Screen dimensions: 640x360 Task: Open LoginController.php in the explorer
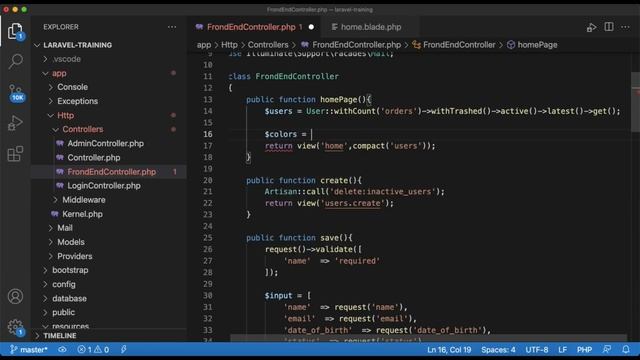[104, 186]
